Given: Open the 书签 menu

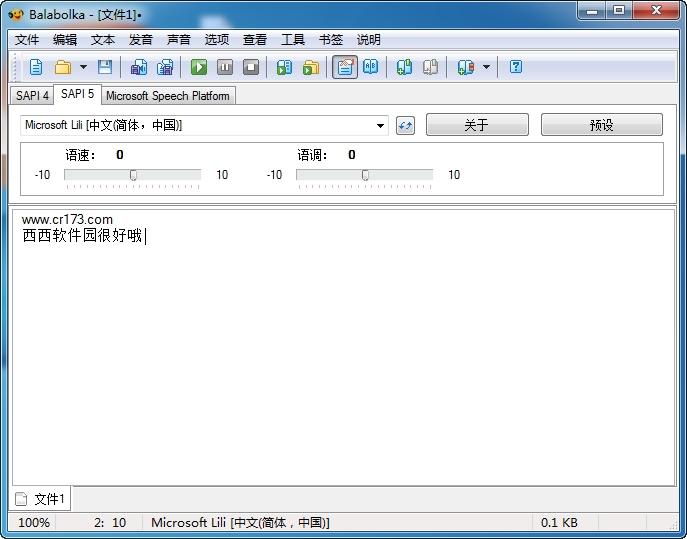Looking at the screenshot, I should [331, 40].
